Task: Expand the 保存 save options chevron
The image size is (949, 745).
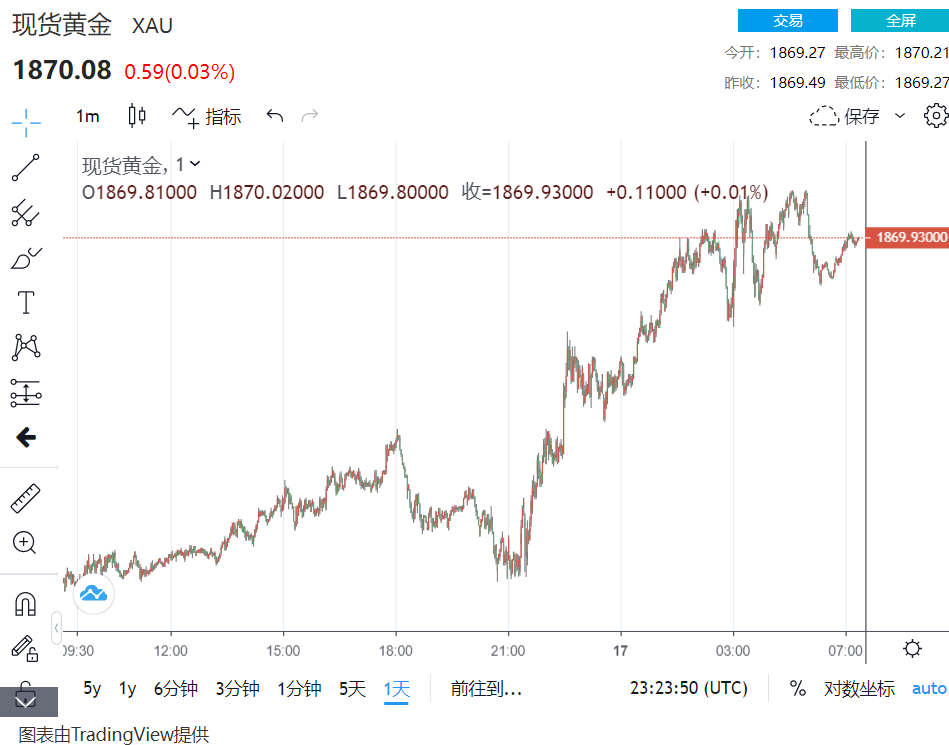Action: click(899, 116)
